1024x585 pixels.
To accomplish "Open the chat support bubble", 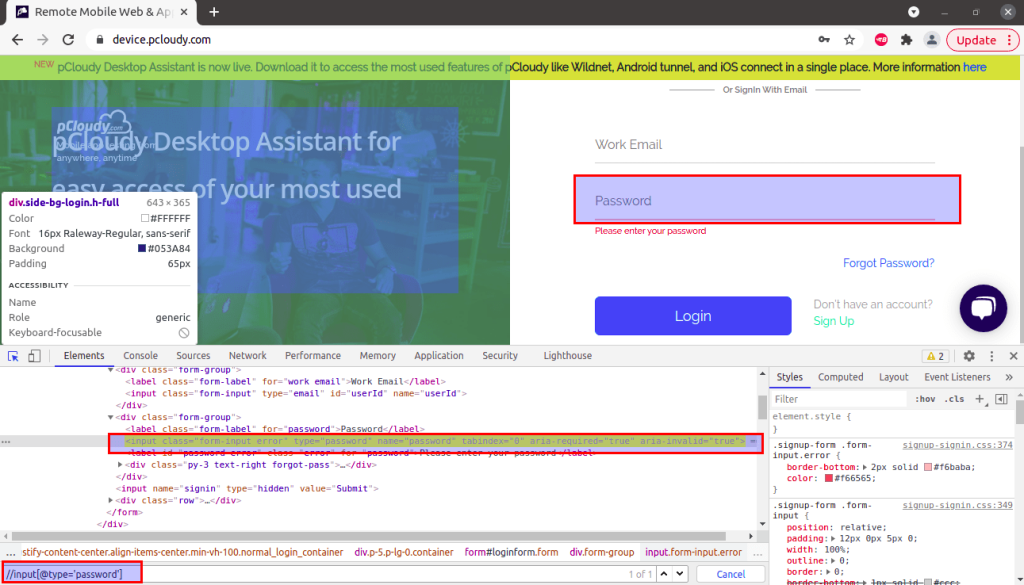I will click(x=983, y=308).
